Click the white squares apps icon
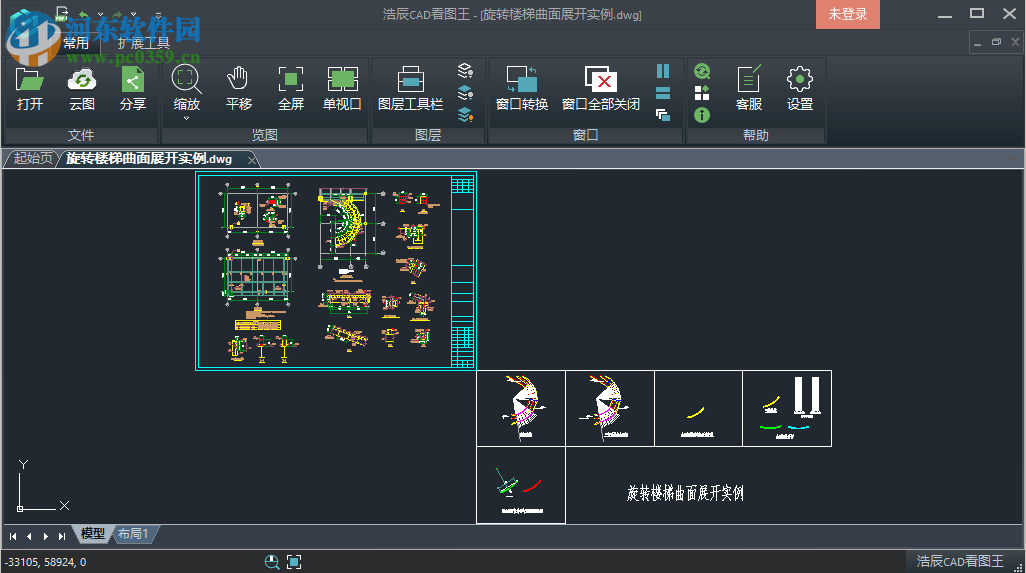Image resolution: width=1026 pixels, height=573 pixels. [x=702, y=93]
